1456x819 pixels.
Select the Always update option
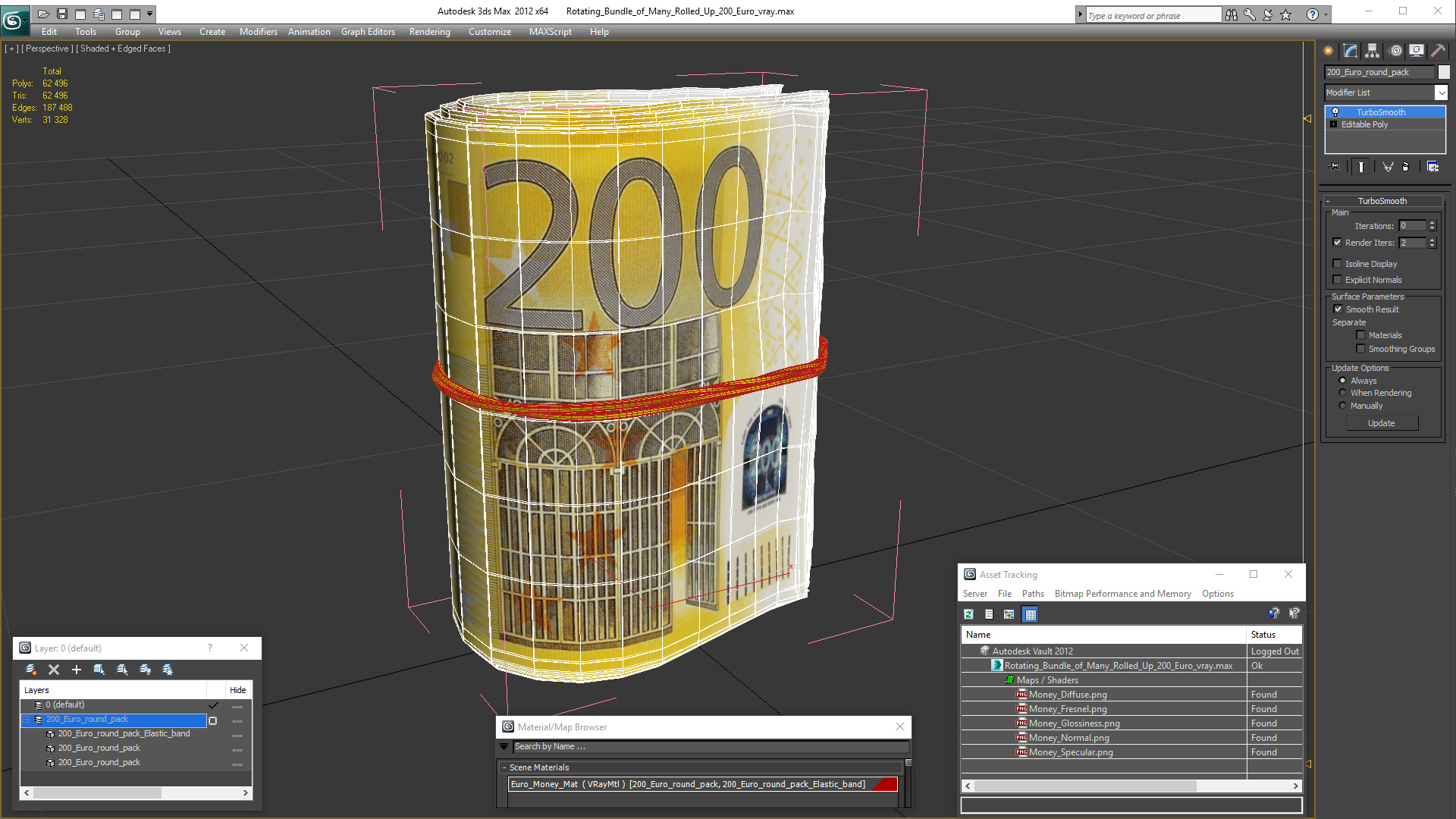1343,381
